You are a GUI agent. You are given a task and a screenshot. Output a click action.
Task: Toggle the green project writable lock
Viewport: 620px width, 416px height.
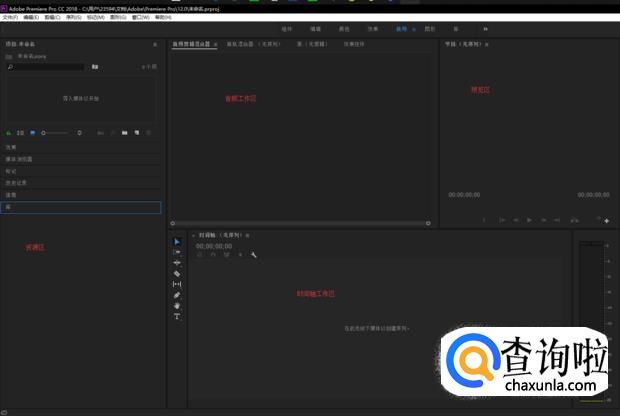(x=9, y=133)
